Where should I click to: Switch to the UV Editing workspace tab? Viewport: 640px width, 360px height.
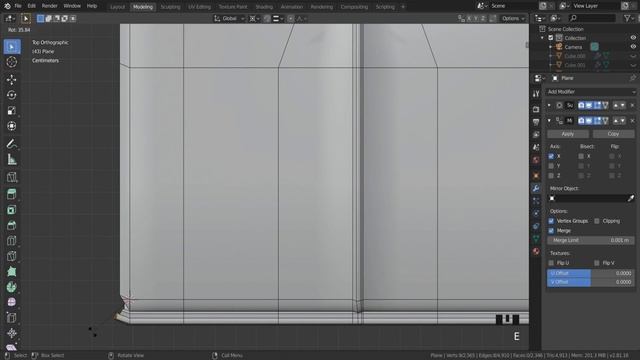coord(199,7)
